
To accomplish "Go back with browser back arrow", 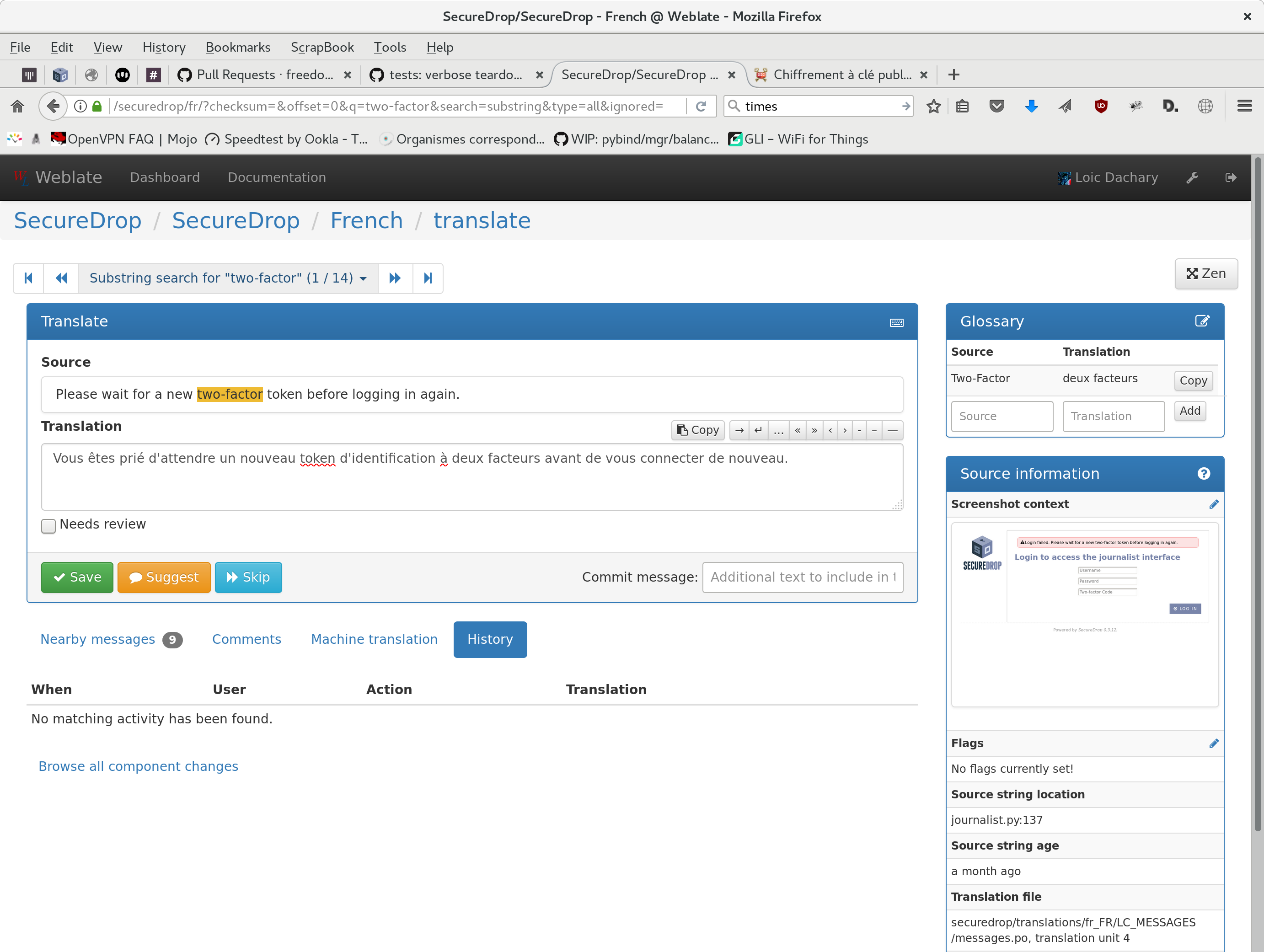I will [x=53, y=106].
